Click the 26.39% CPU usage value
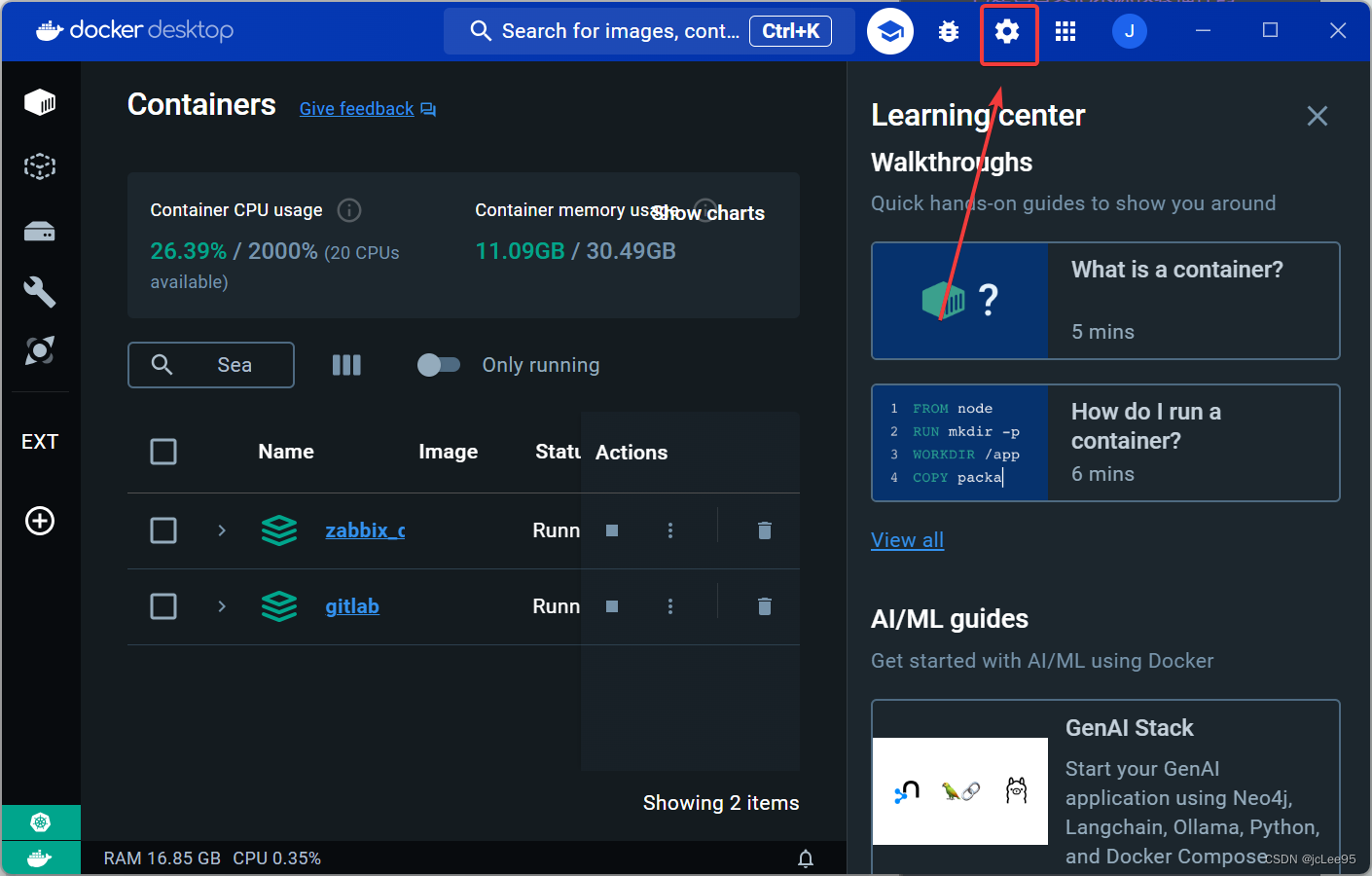 pyautogui.click(x=188, y=251)
